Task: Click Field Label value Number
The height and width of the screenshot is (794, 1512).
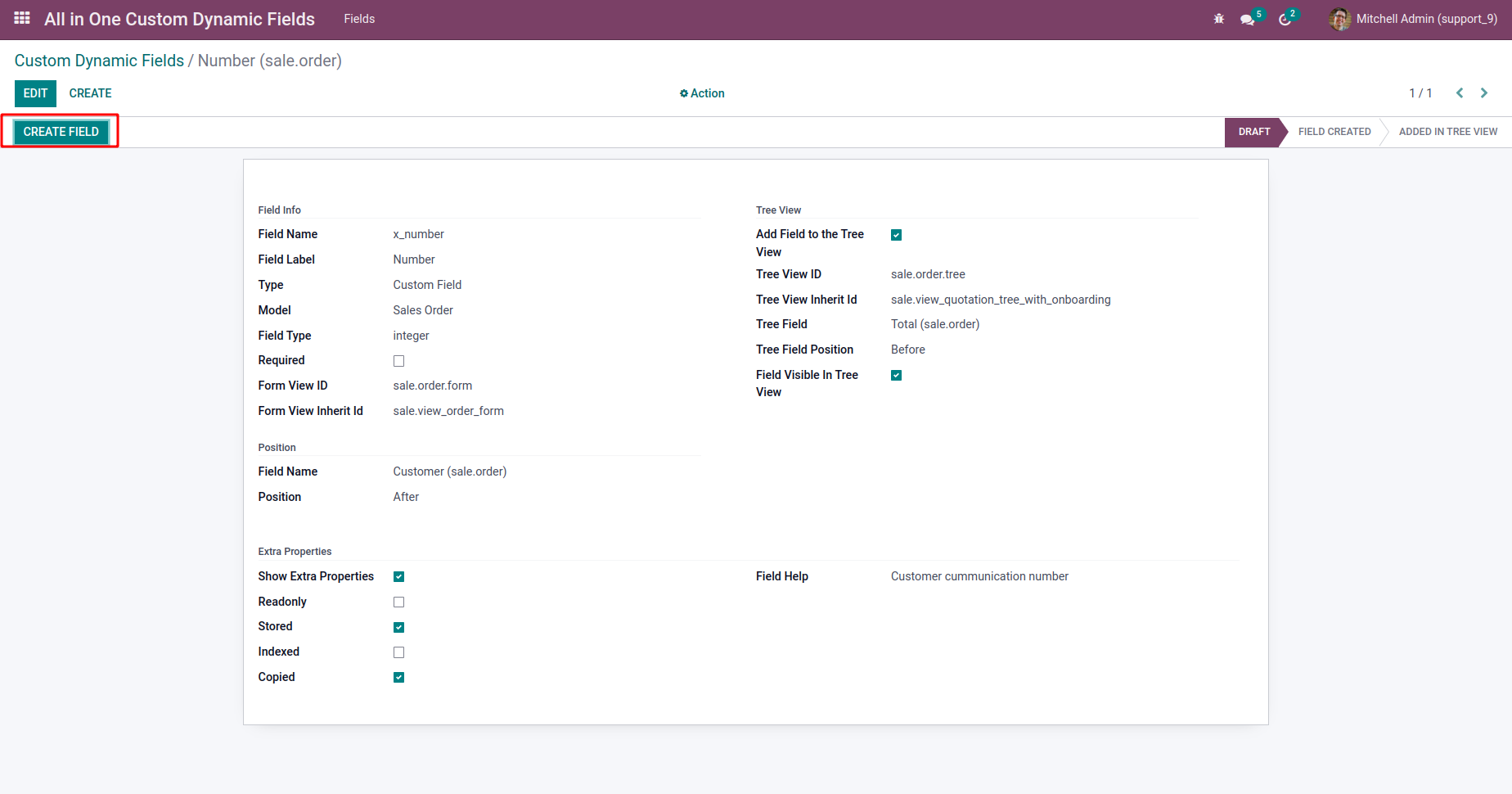Action: 414,259
